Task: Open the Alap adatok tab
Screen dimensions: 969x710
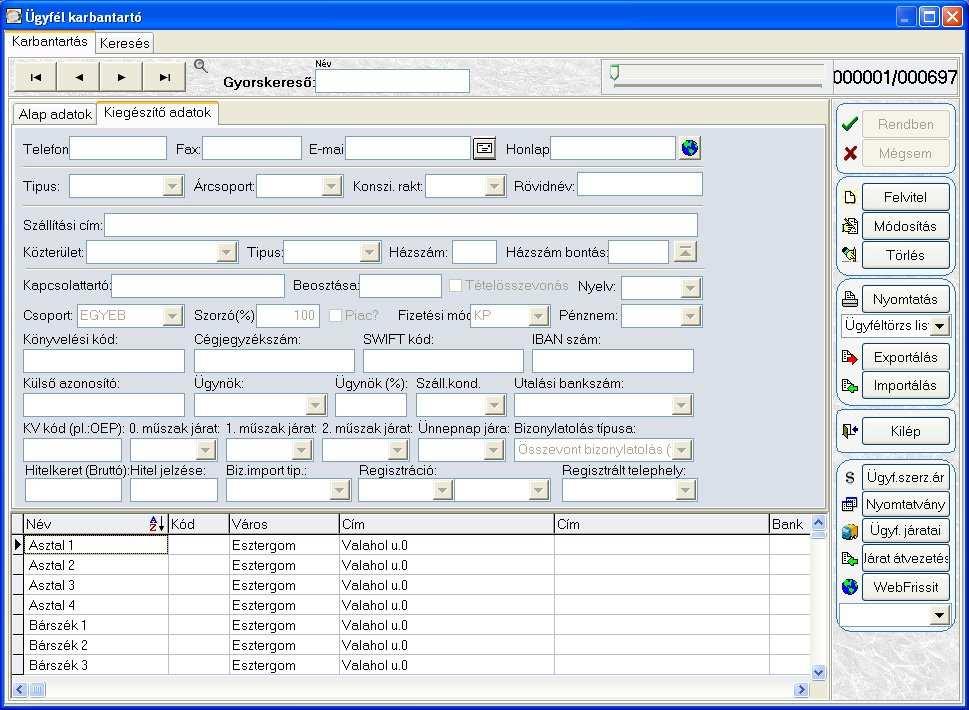Action: click(x=55, y=114)
